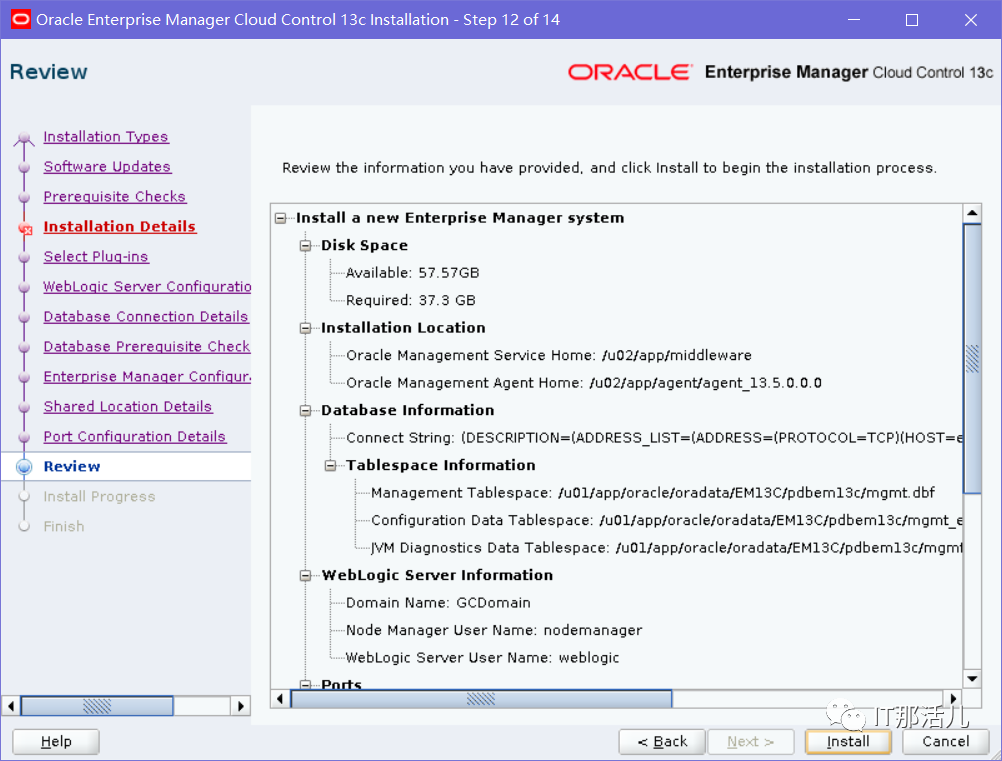Screen dimensions: 1002x761
Task: Open Enterprise Manager Configuration step
Action: [x=147, y=377]
